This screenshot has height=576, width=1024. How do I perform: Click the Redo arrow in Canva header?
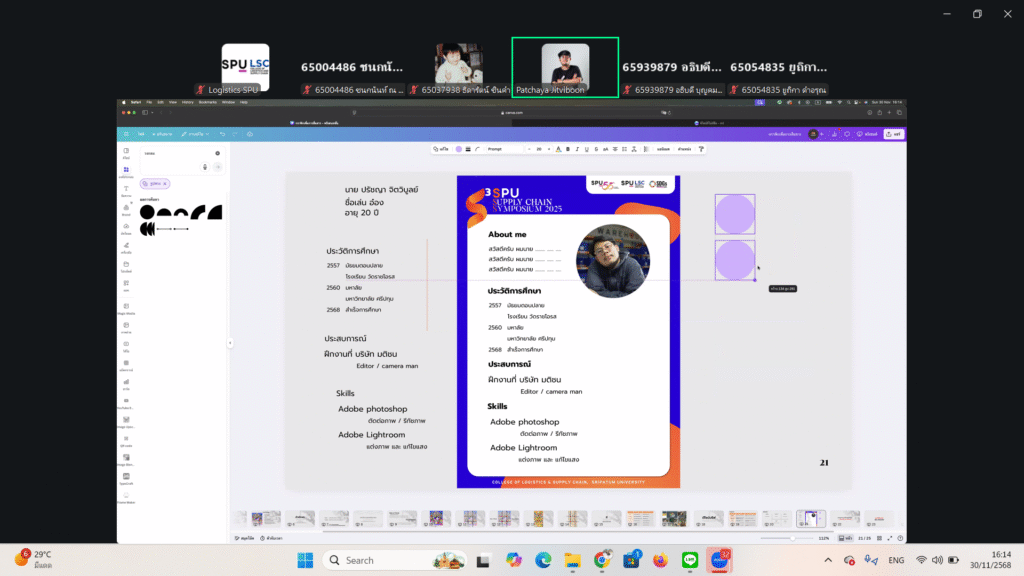234,133
